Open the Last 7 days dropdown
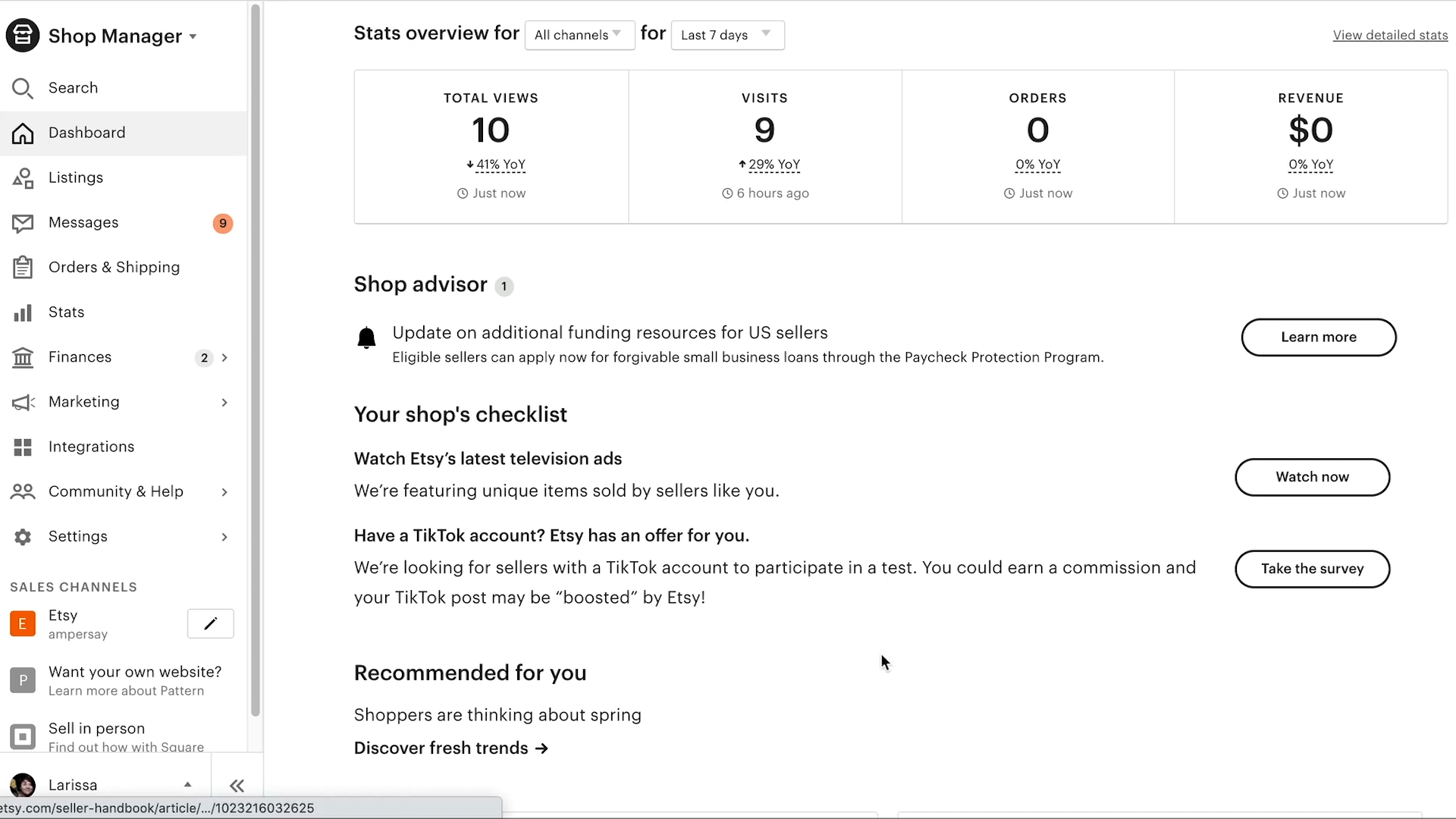Image resolution: width=1456 pixels, height=819 pixels. pyautogui.click(x=727, y=35)
